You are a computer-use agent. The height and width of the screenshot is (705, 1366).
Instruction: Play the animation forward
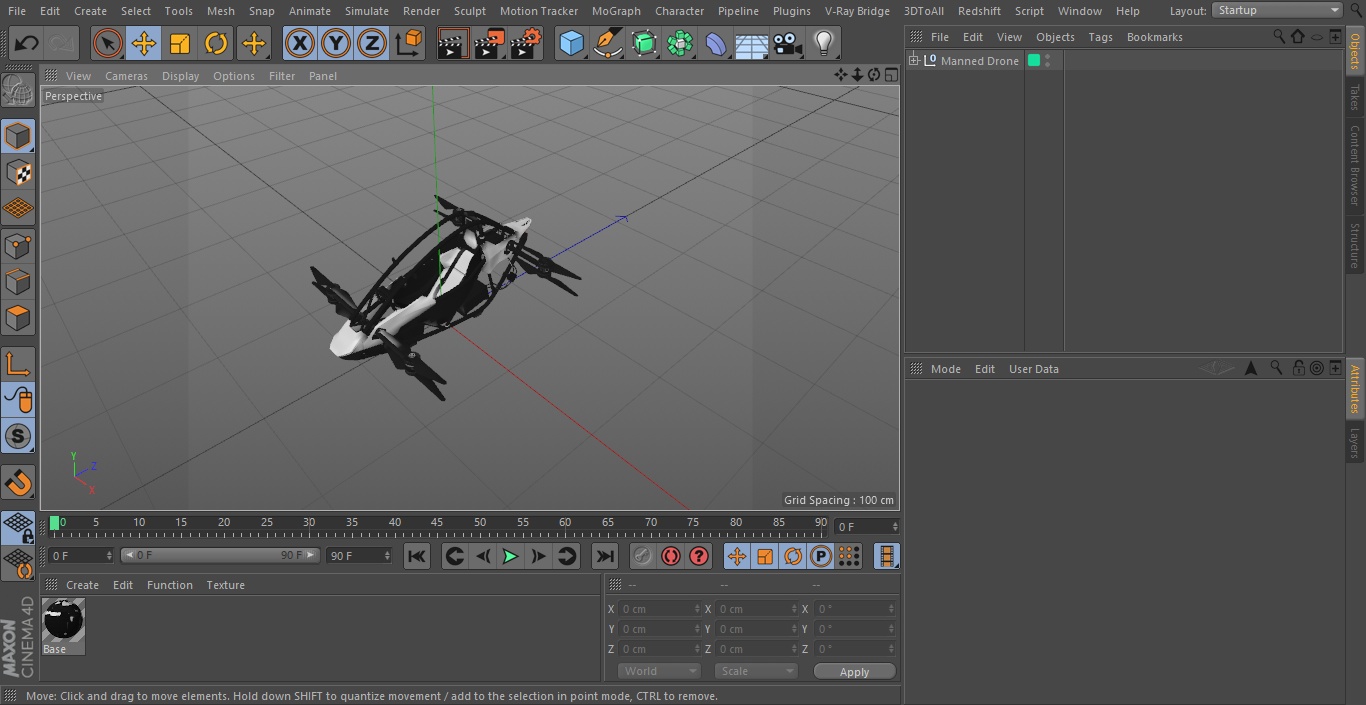pyautogui.click(x=510, y=556)
